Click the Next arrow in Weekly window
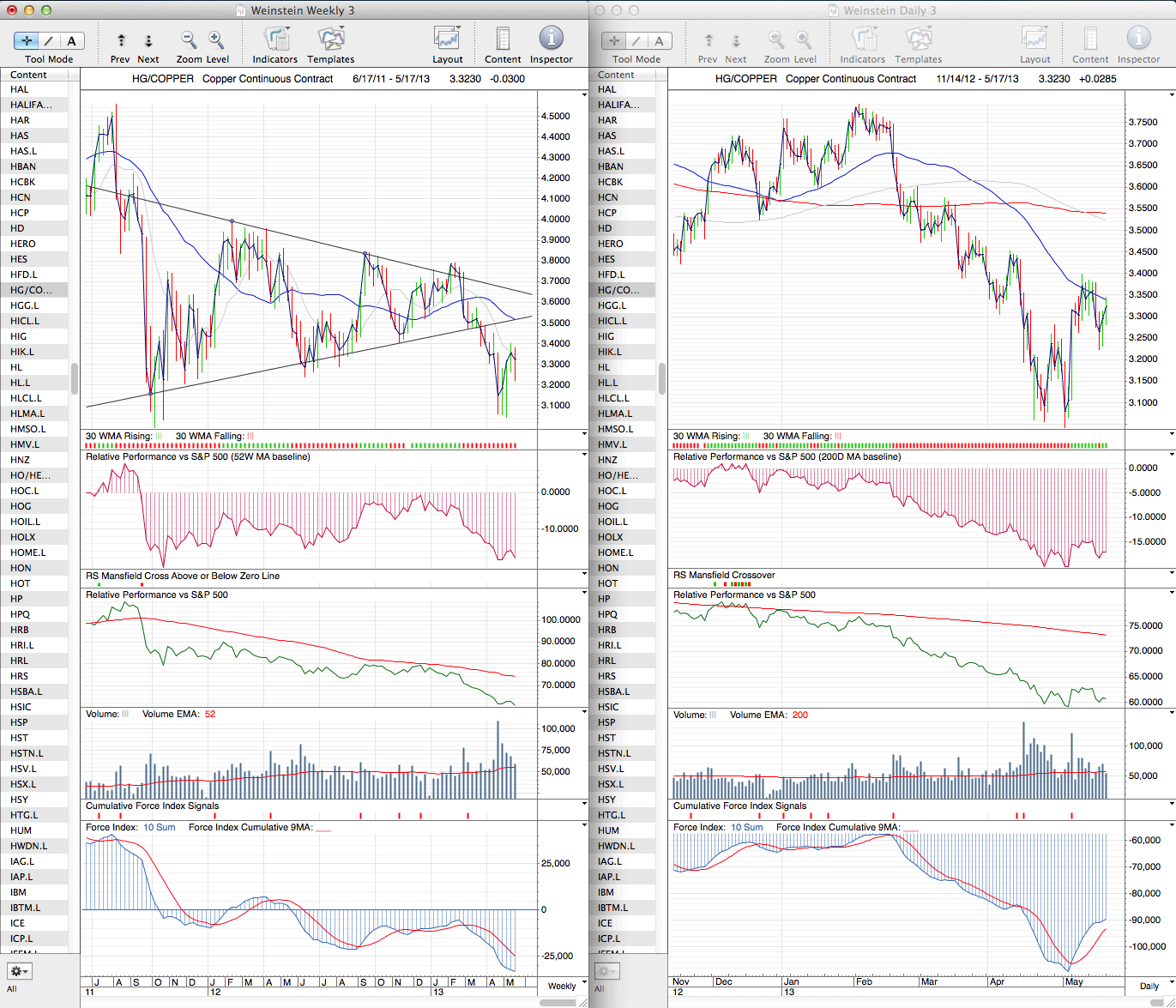Viewport: 1176px width, 1008px height. (148, 41)
